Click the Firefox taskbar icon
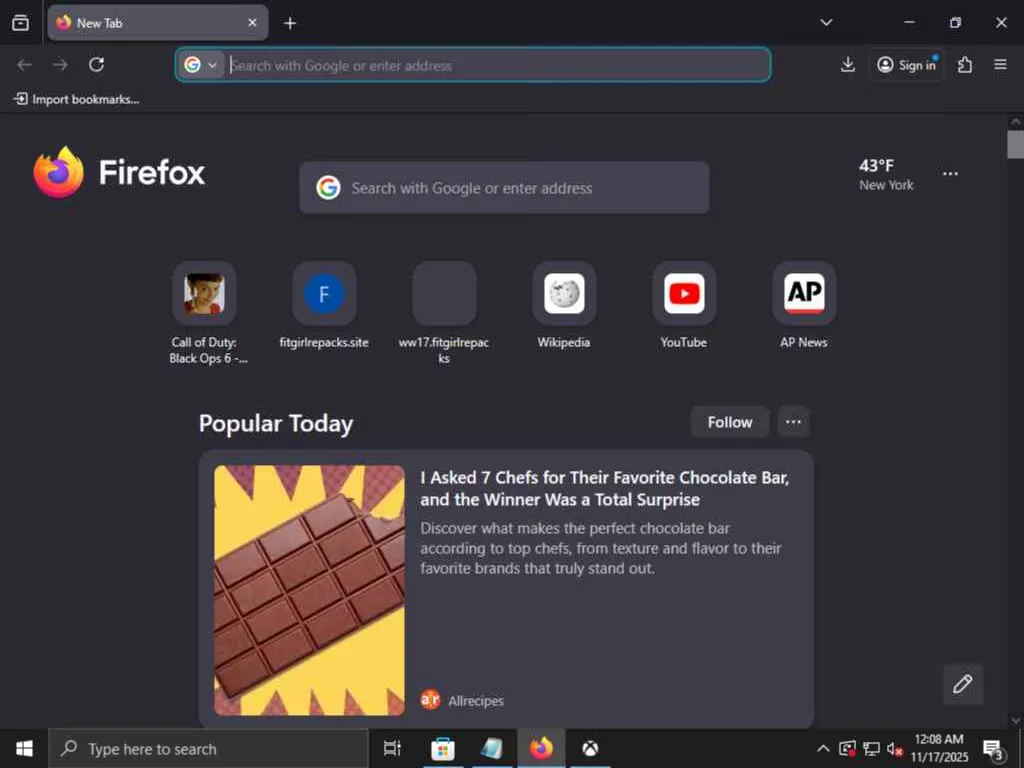The height and width of the screenshot is (768, 1024). tap(541, 748)
